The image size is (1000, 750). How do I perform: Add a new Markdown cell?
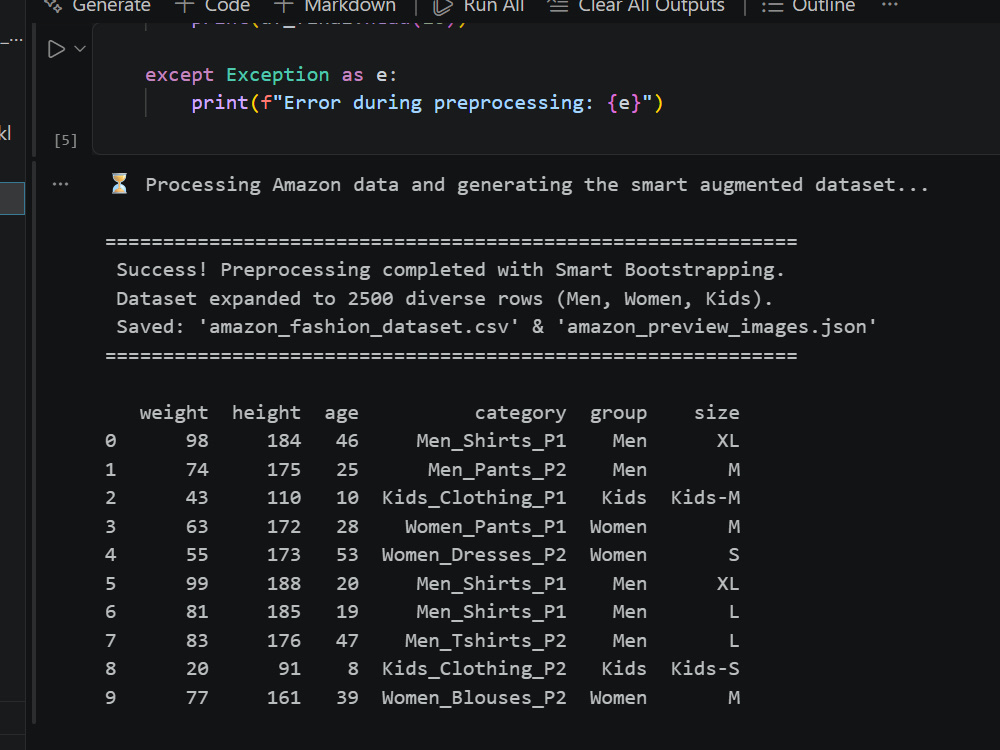click(335, 6)
